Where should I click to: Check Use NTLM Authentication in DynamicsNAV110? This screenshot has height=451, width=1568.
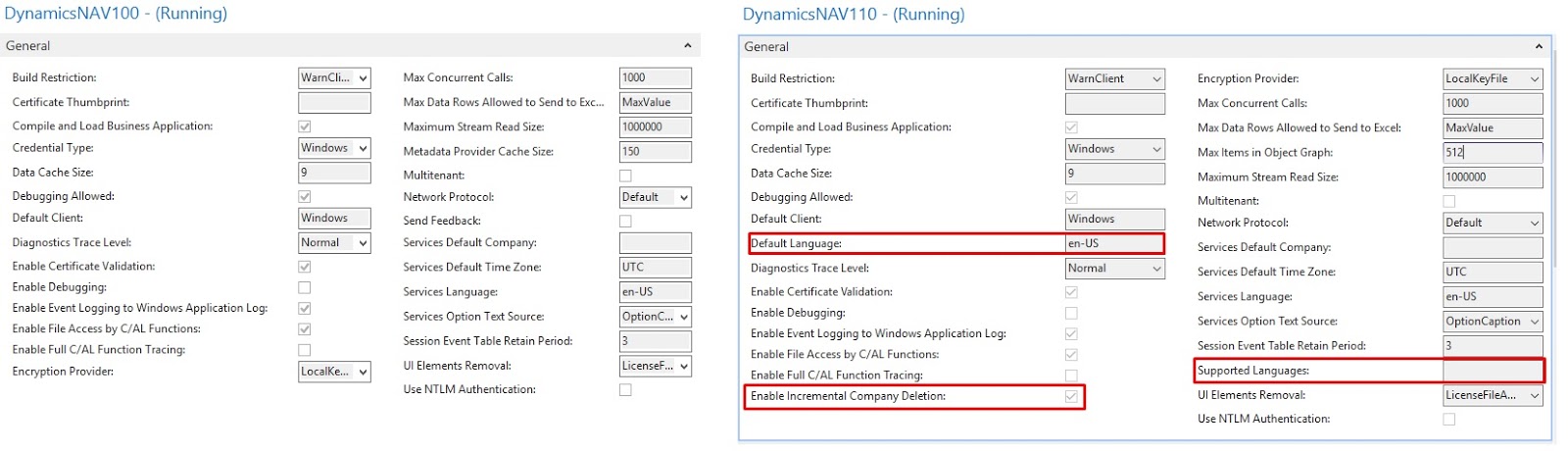[1449, 420]
